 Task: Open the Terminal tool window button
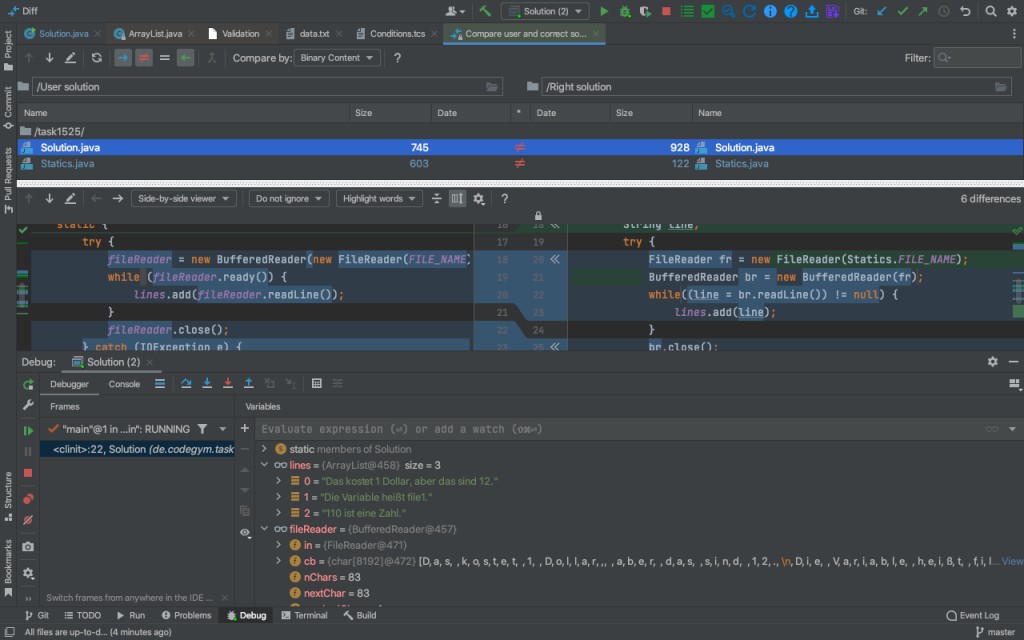click(304, 615)
